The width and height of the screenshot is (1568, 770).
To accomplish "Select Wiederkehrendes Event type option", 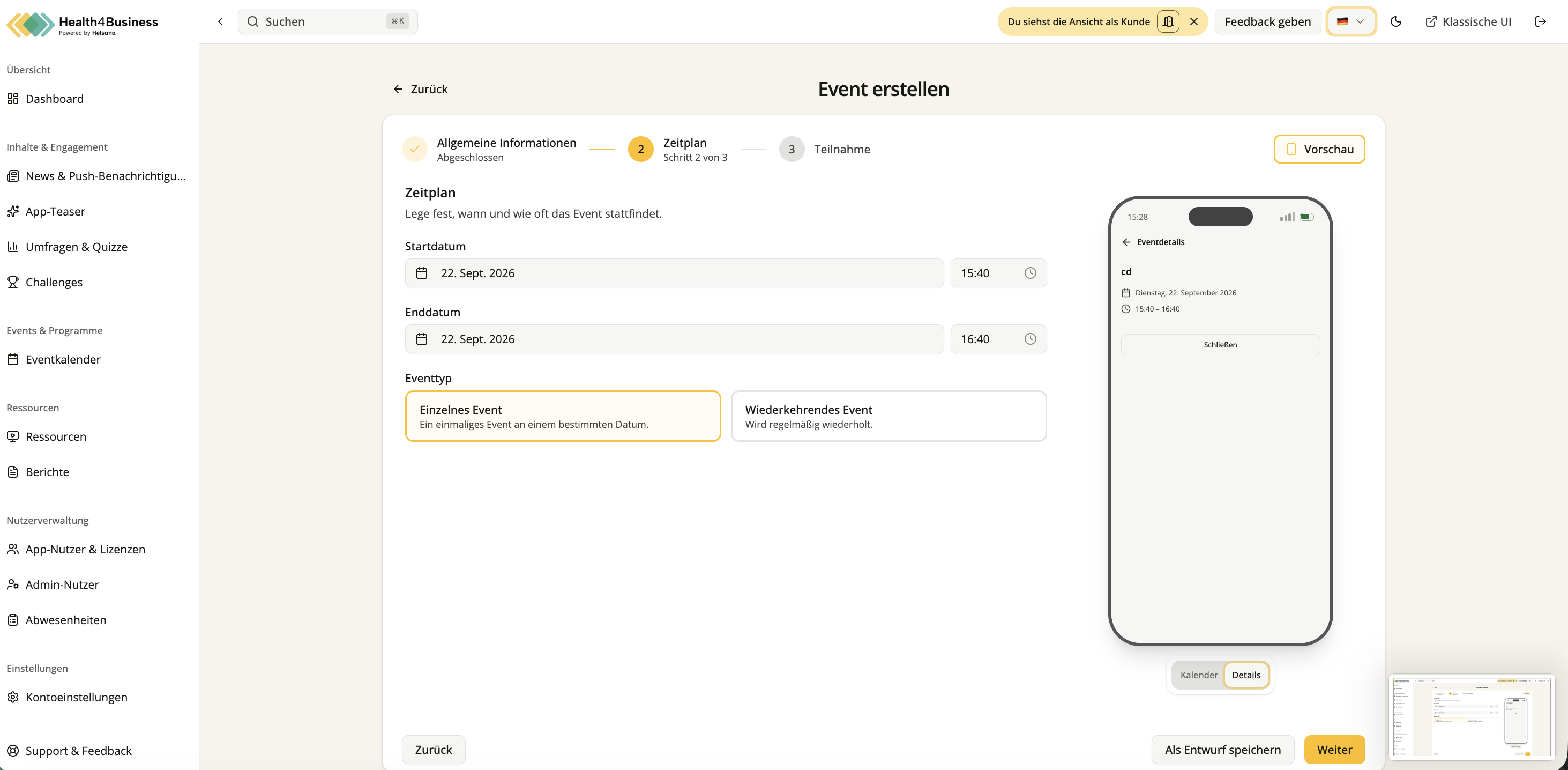I will pyautogui.click(x=888, y=416).
